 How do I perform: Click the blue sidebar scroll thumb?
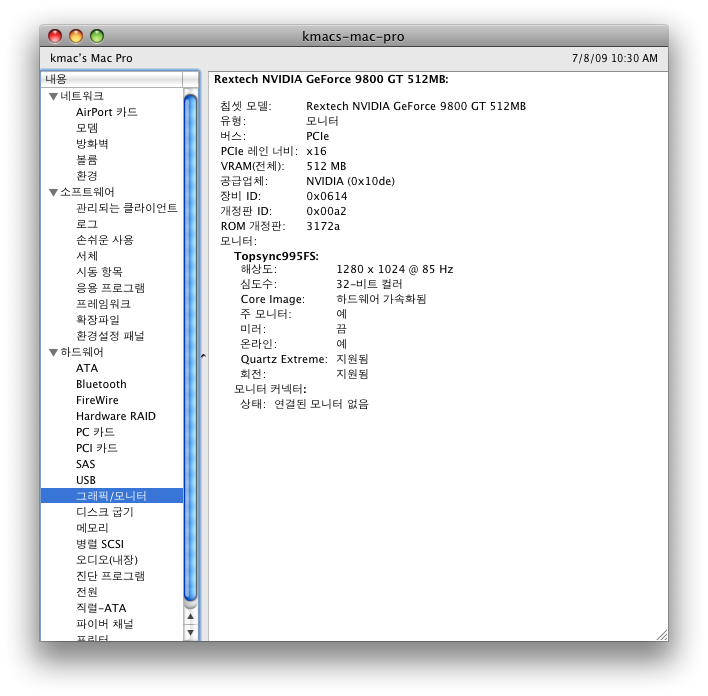pyautogui.click(x=191, y=348)
